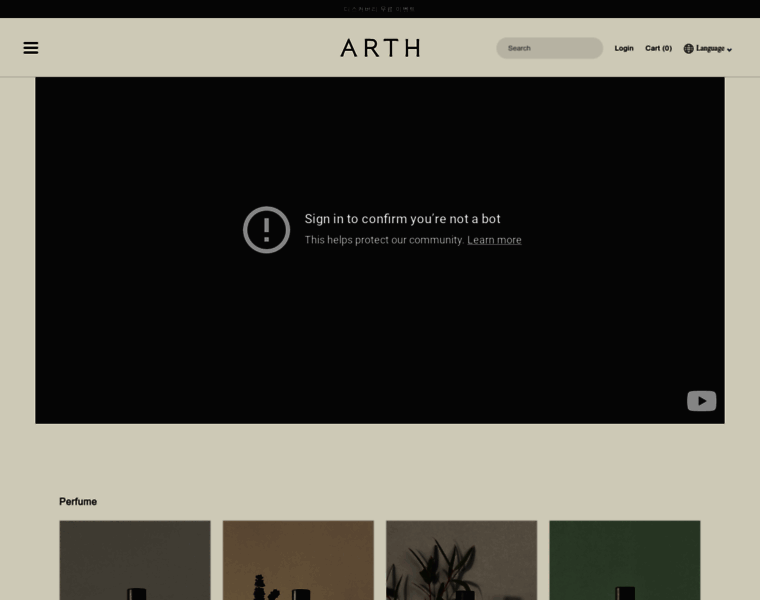Open the second perfume thumbnail, brown
Image resolution: width=760 pixels, height=600 pixels.
point(298,560)
